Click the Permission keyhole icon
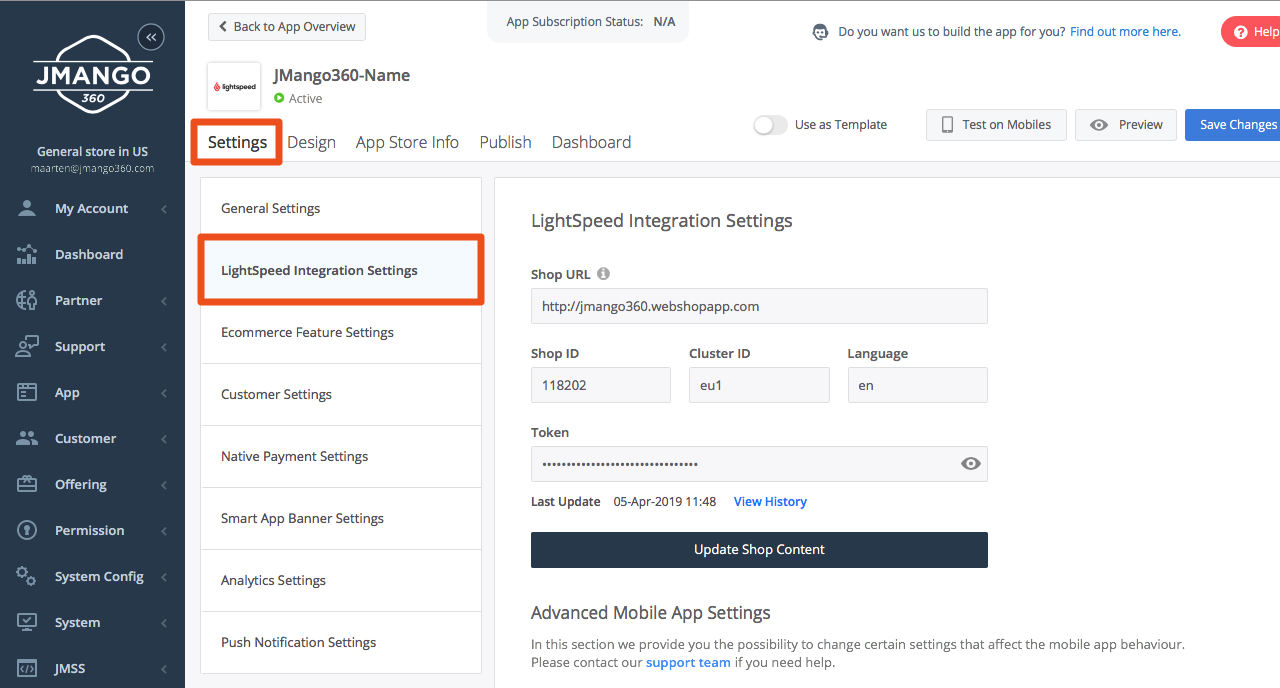This screenshot has height=688, width=1280. [27, 530]
